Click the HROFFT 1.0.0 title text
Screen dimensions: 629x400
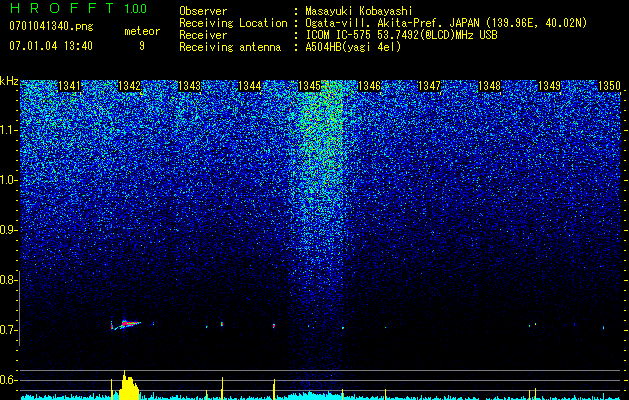point(78,8)
